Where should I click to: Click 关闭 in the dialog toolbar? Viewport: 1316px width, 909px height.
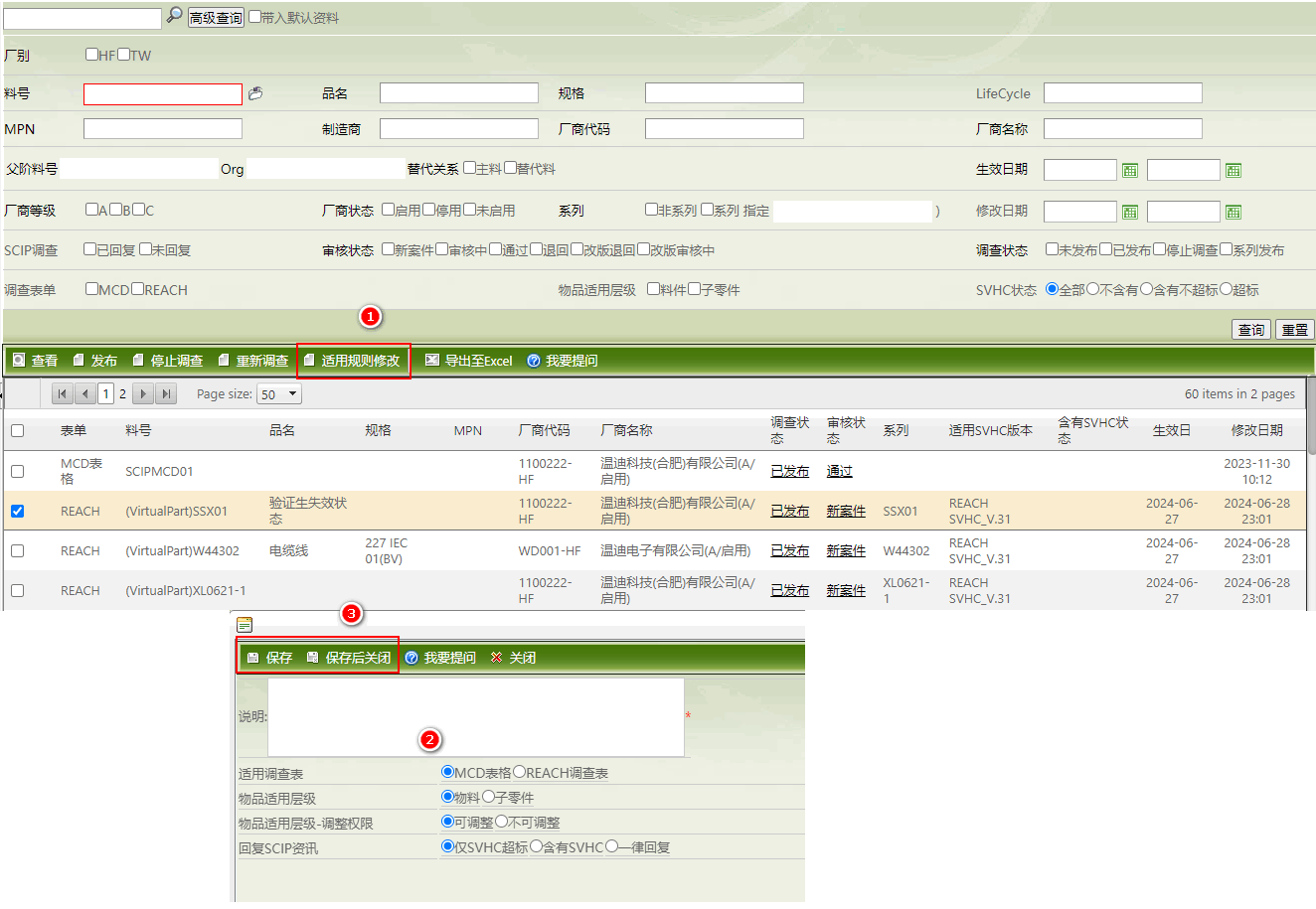(514, 658)
